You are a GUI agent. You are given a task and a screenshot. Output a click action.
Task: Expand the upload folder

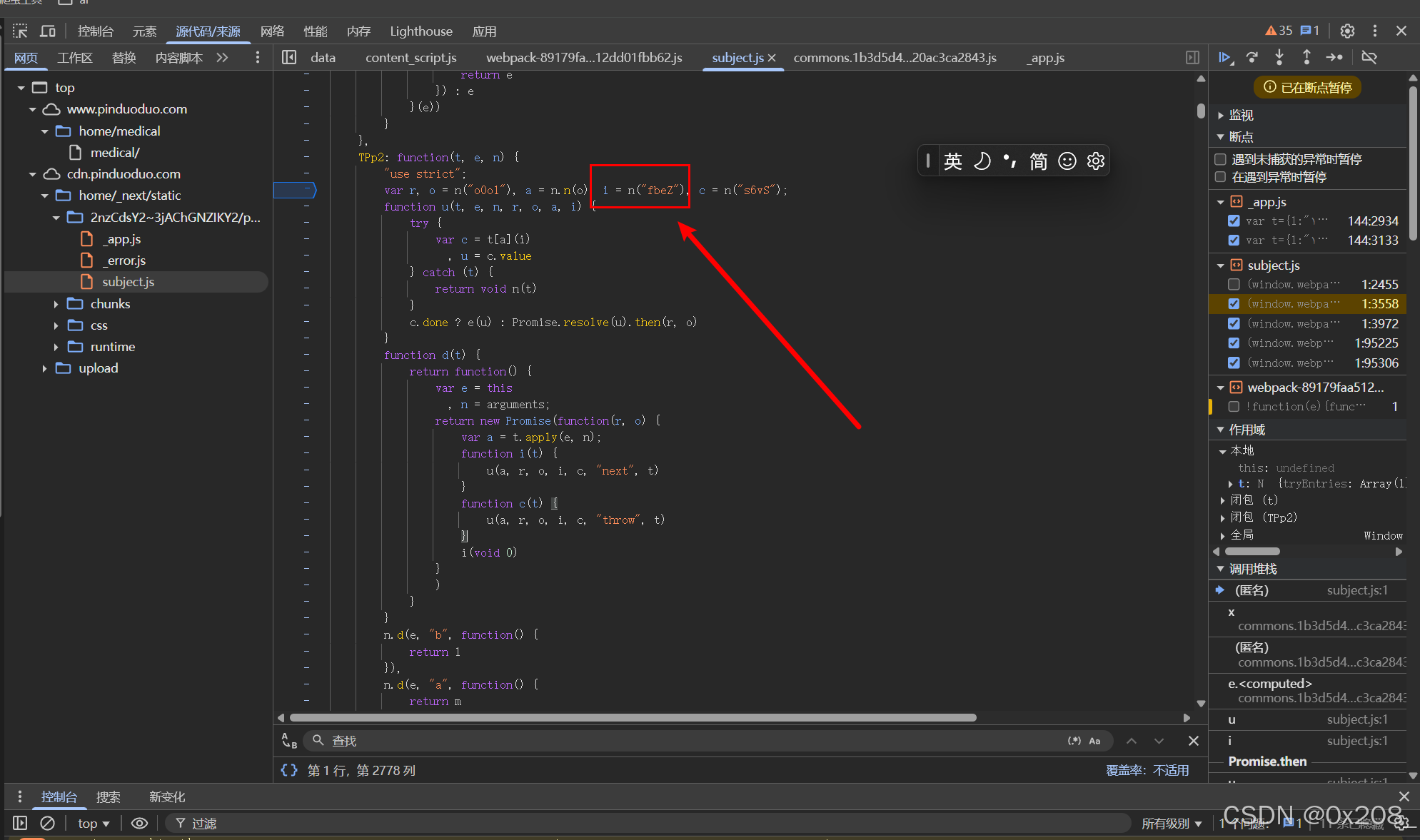click(44, 368)
